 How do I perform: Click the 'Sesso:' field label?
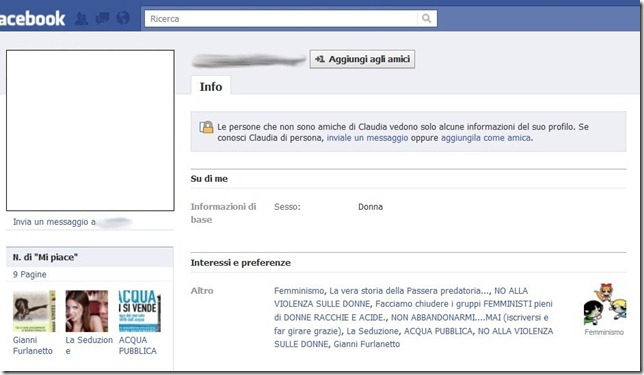point(287,207)
